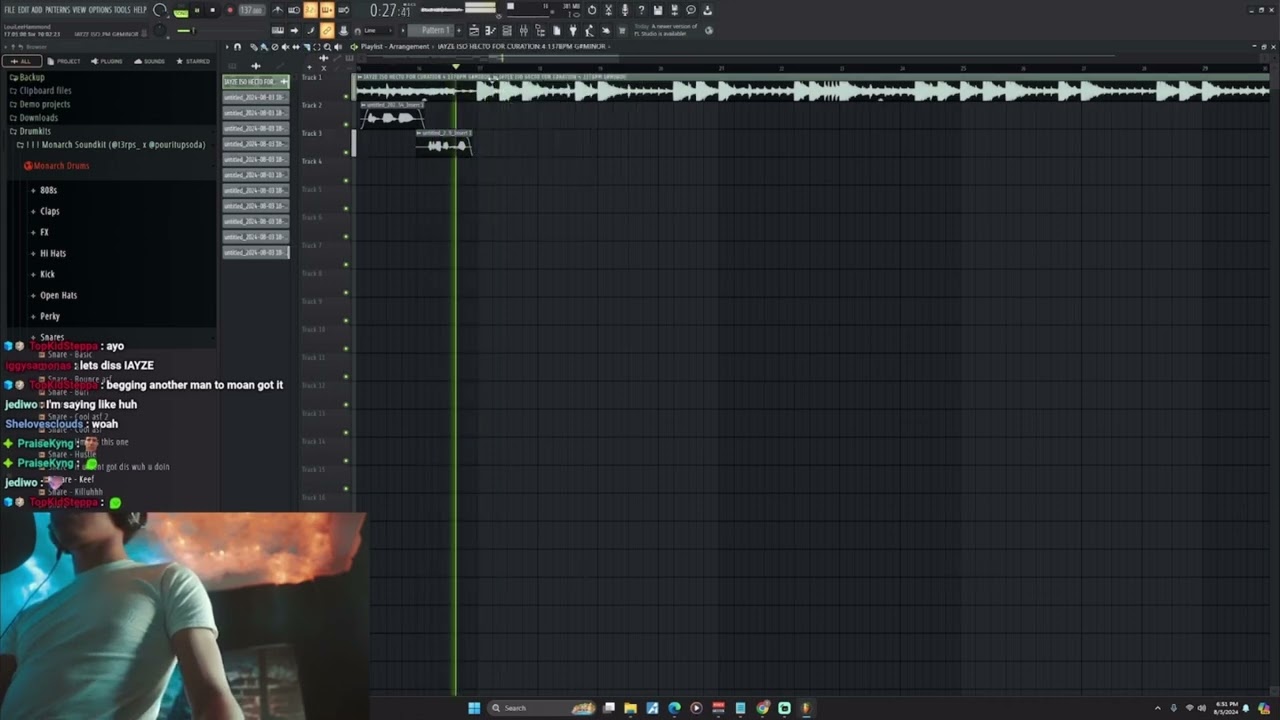Image resolution: width=1280 pixels, height=720 pixels.
Task: Open the Mixer icon
Action: click(523, 31)
